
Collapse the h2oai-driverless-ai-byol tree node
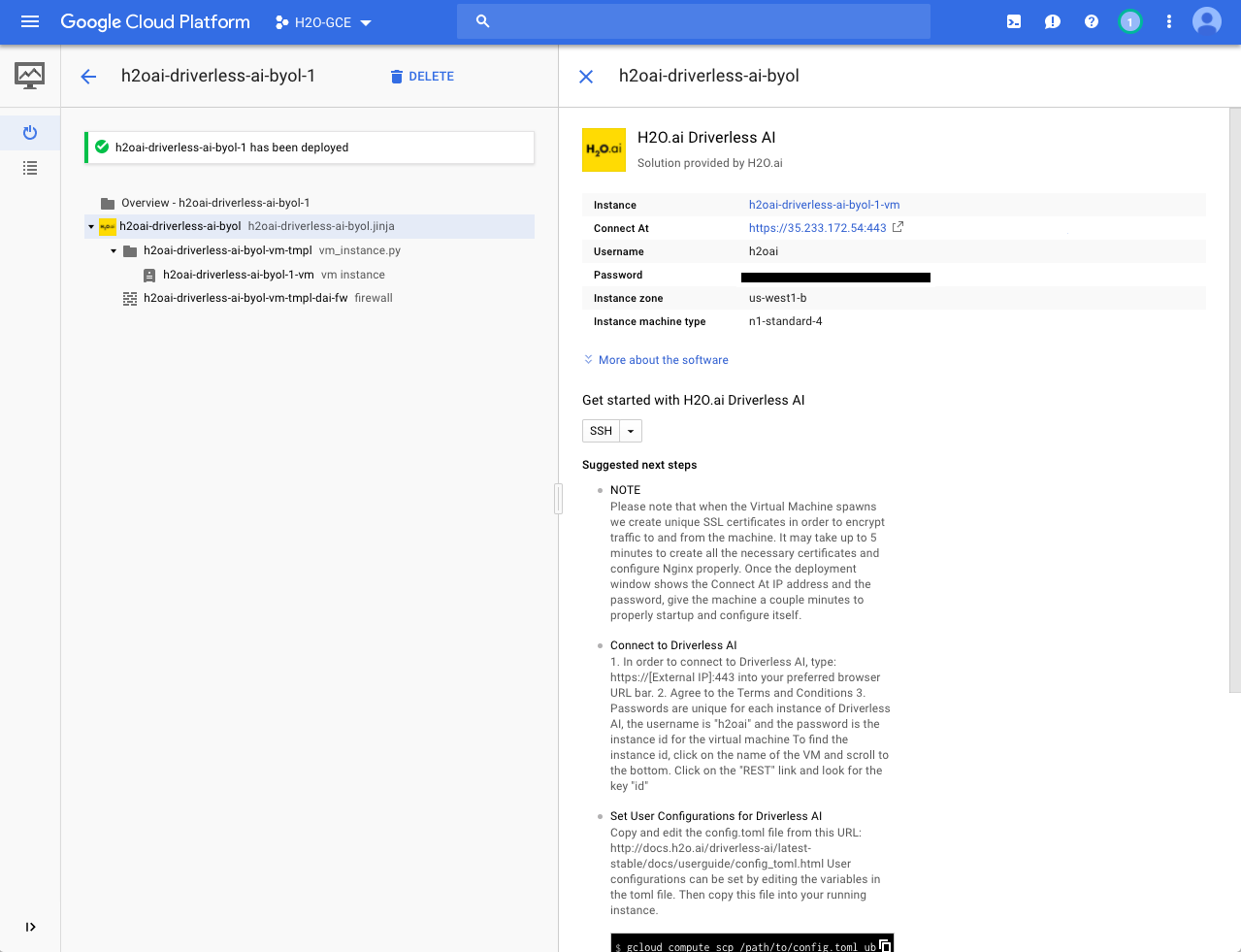point(89,225)
